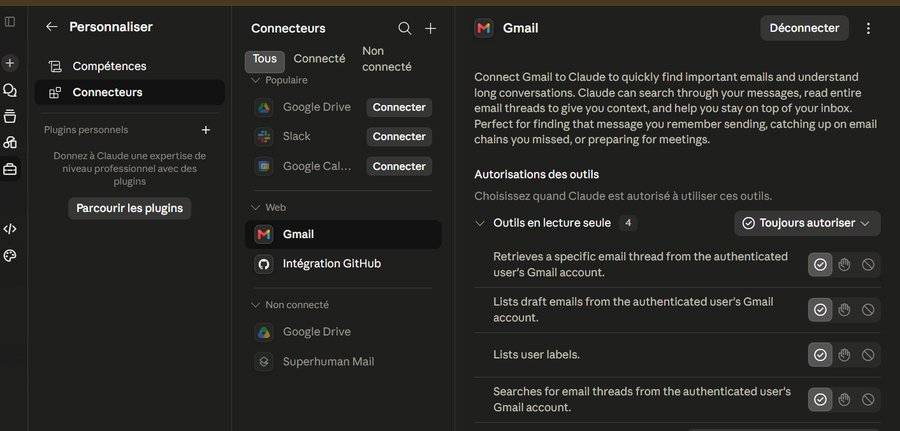Screen dimensions: 900x431
Task: Open Compétences in the Personnaliser menu
Action: (130, 67)
